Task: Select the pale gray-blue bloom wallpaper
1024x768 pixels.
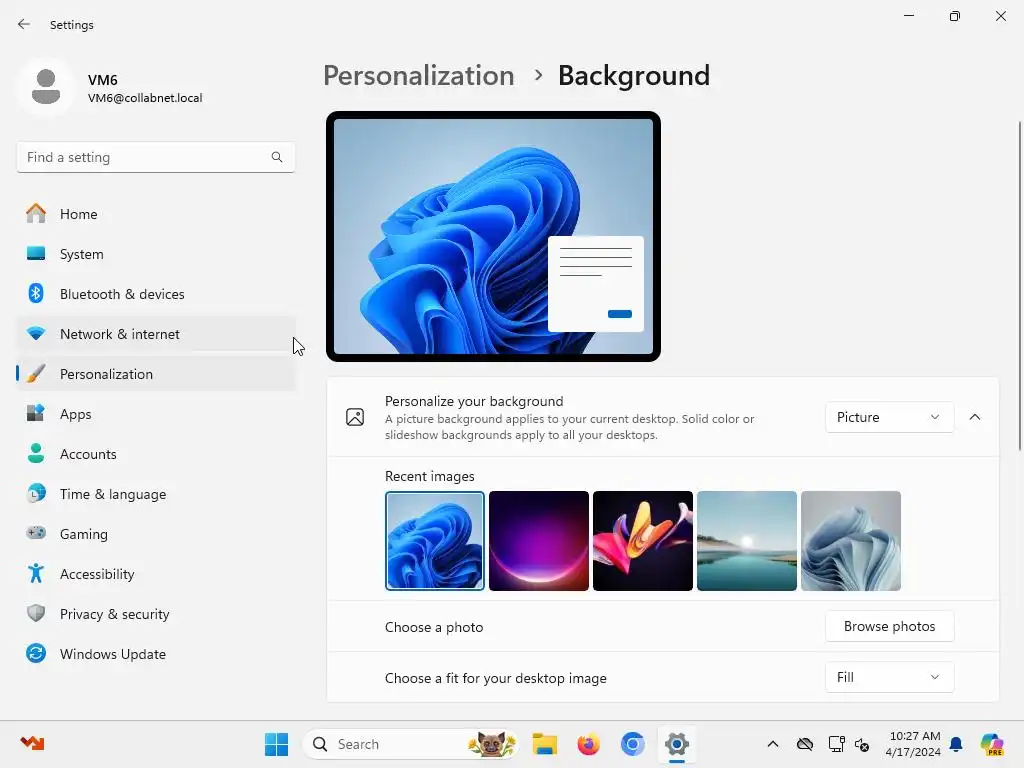Action: [x=850, y=541]
